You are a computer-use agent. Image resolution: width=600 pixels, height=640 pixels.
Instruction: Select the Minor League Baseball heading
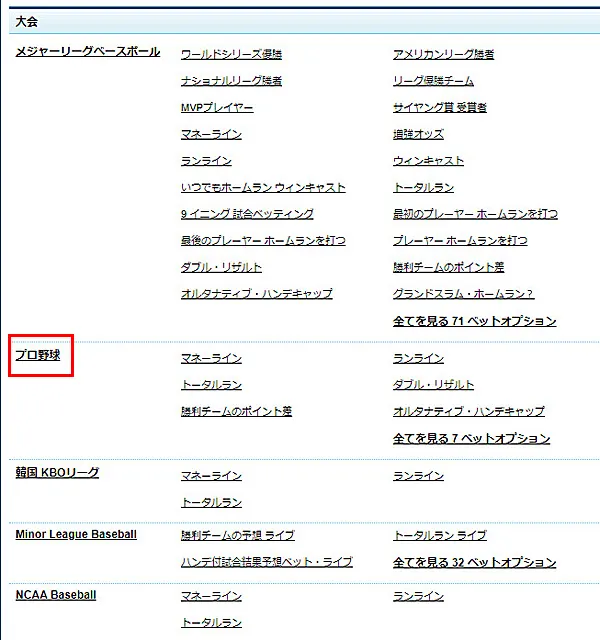pyautogui.click(x=76, y=535)
